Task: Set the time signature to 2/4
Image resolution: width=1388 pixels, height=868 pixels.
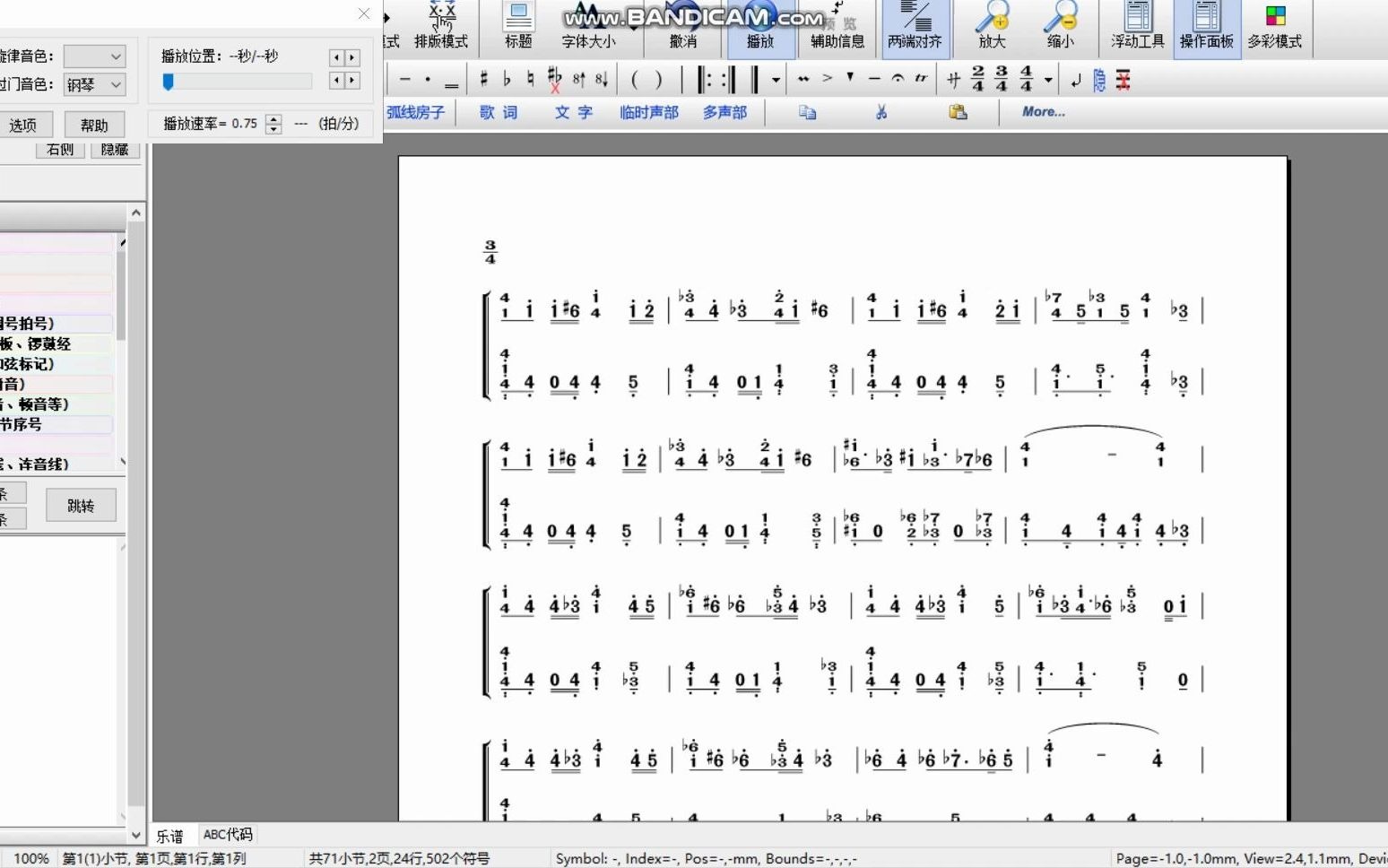Action: click(x=977, y=79)
